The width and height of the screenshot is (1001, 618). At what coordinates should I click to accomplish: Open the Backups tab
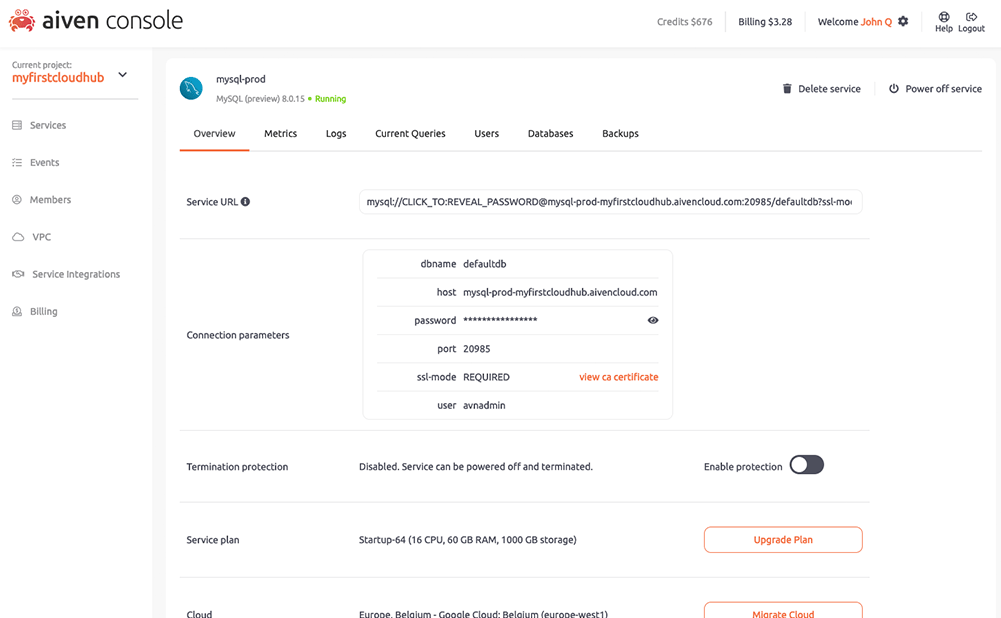point(620,133)
